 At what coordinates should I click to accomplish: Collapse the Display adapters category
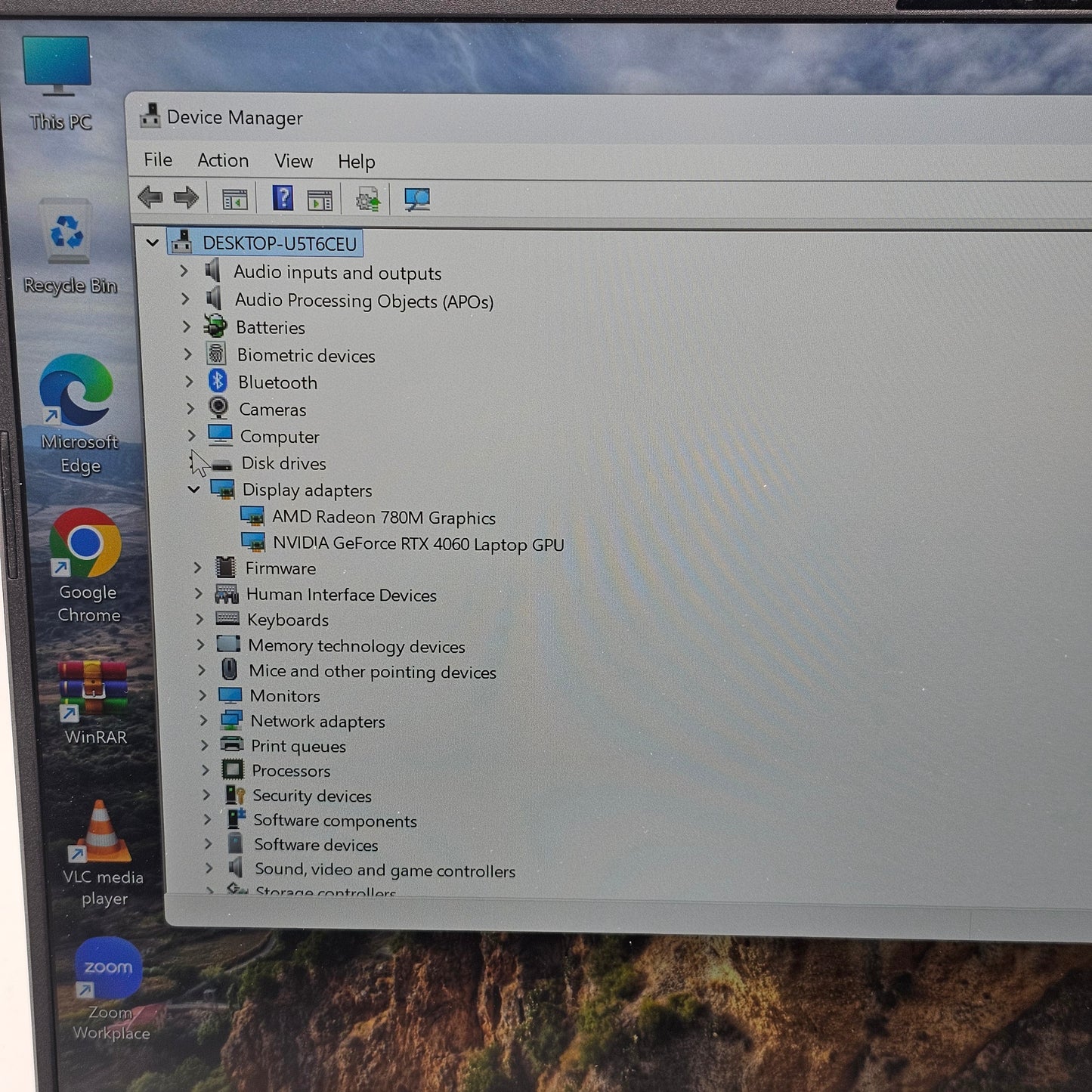pyautogui.click(x=193, y=490)
